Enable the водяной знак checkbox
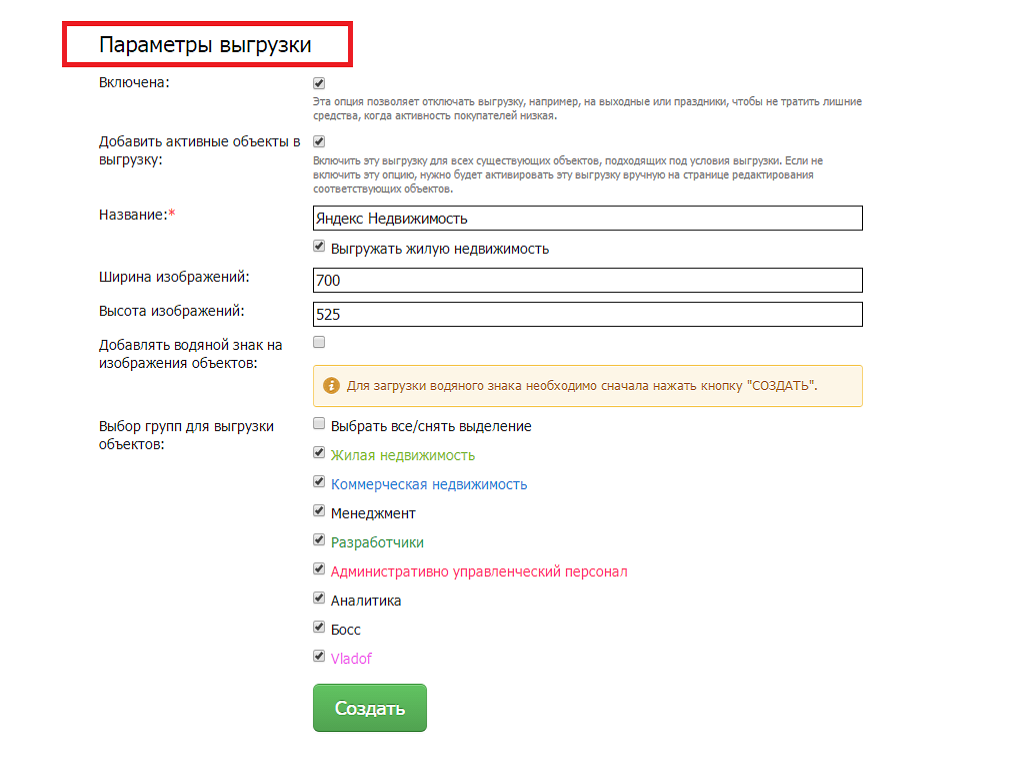Image resolution: width=1029 pixels, height=770 pixels. pos(319,342)
